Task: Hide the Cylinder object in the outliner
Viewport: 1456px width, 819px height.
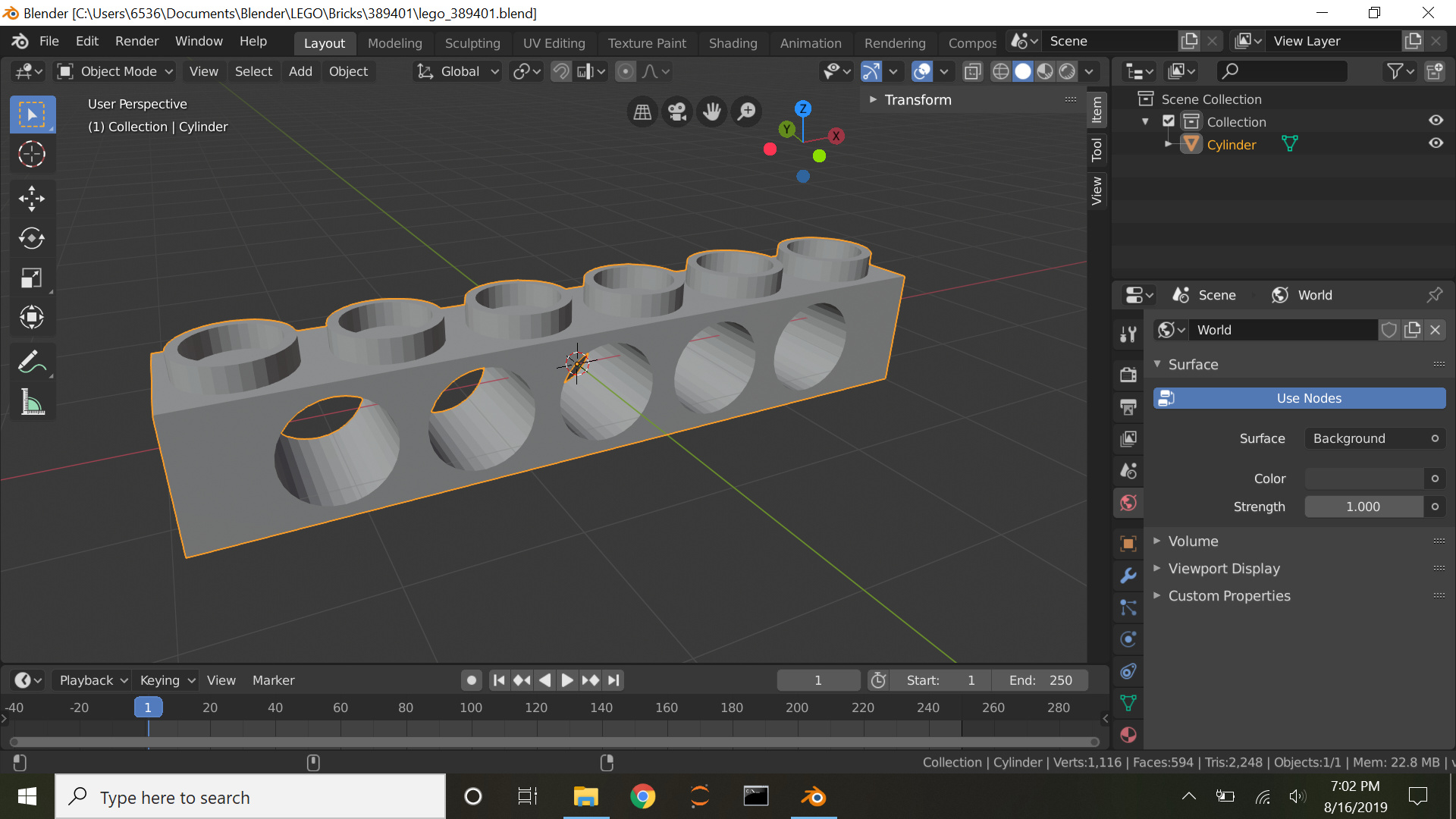Action: (1437, 143)
